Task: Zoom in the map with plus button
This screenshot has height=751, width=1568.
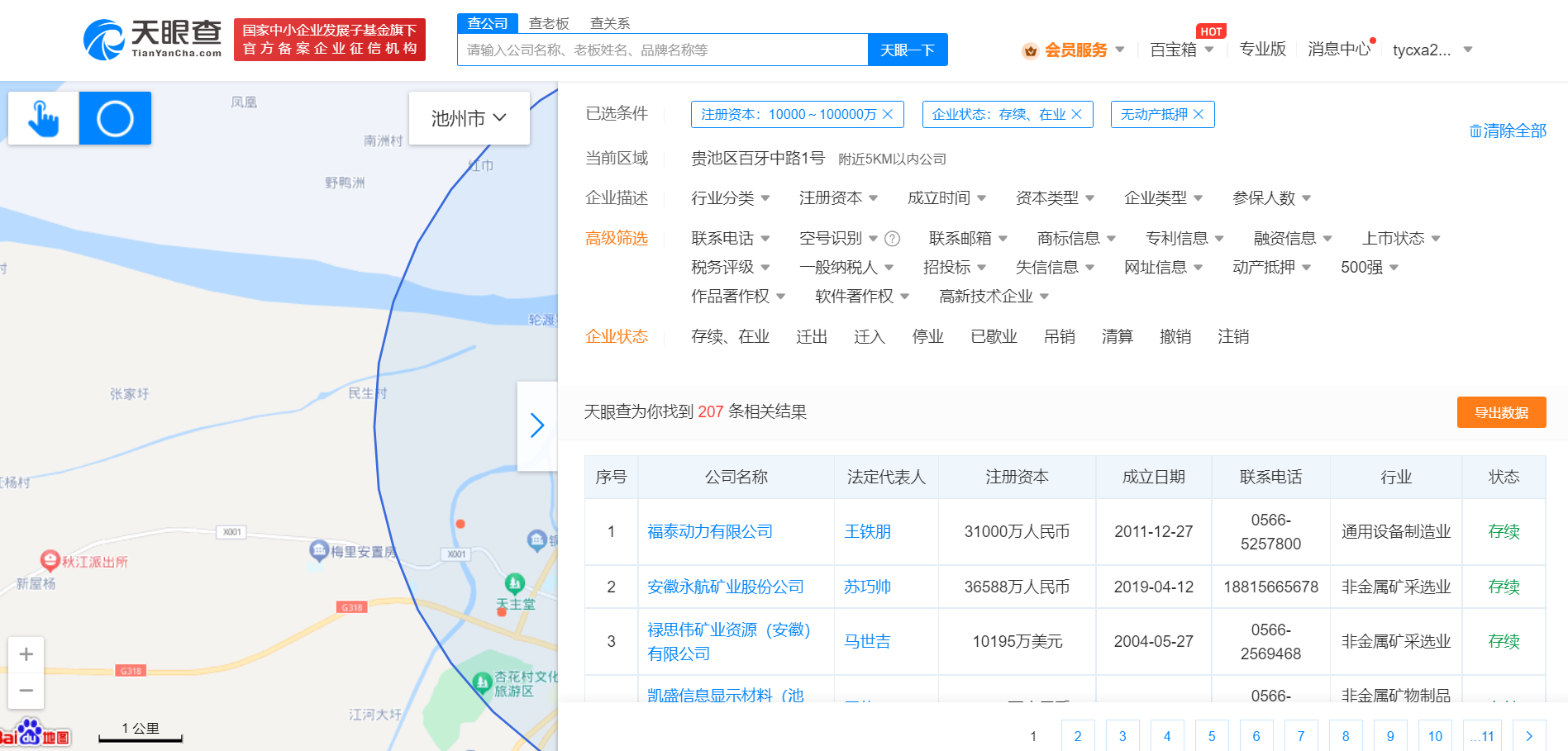Action: pyautogui.click(x=26, y=654)
